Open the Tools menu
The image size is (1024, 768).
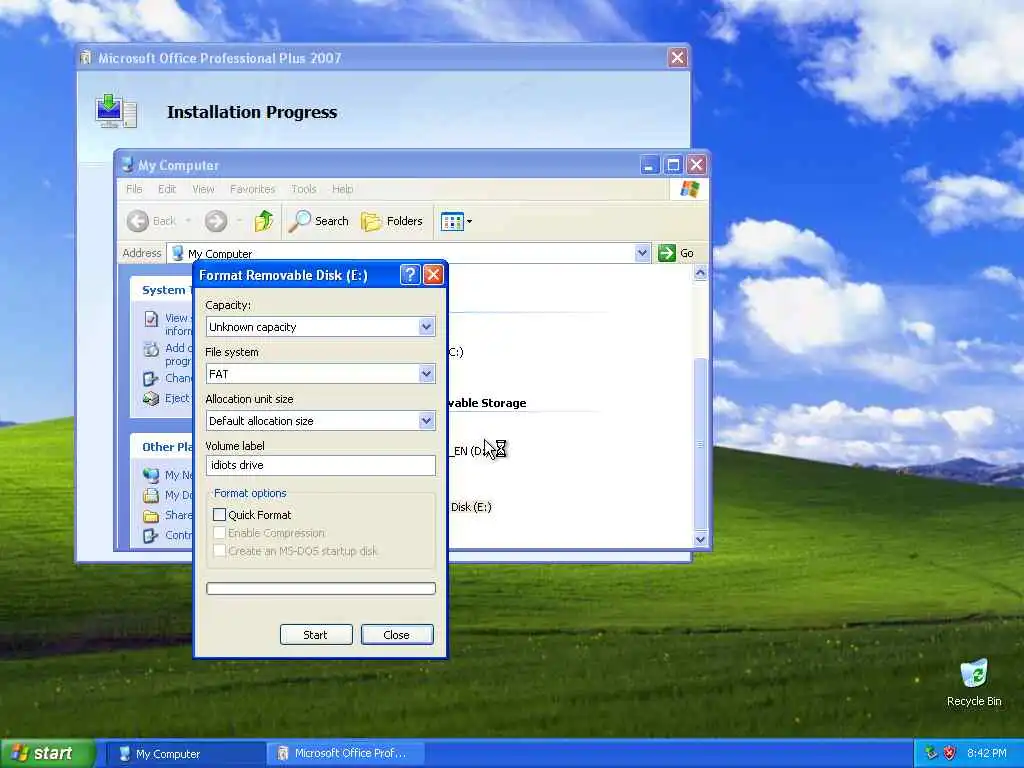(304, 189)
